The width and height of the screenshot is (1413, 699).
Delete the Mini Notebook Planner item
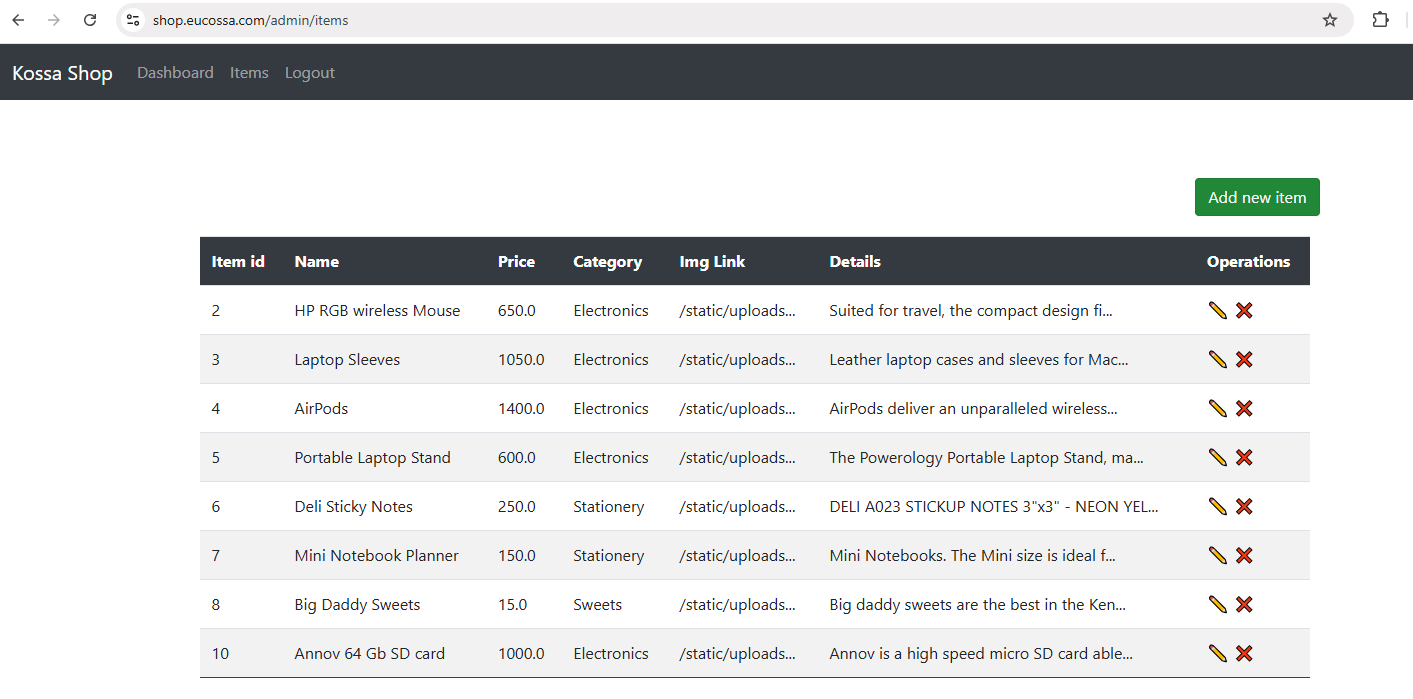click(x=1243, y=555)
